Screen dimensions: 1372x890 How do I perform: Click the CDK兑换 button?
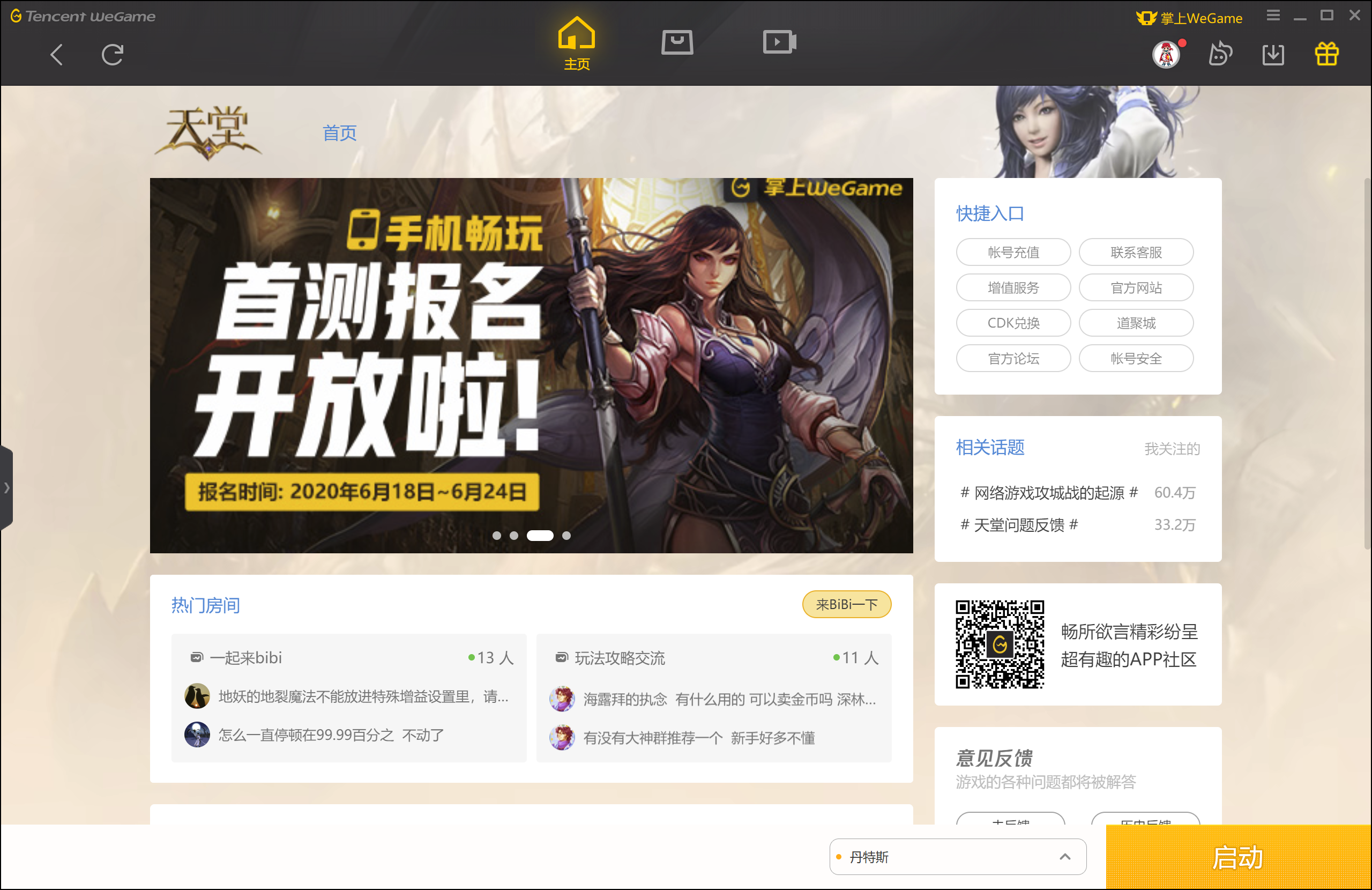[1013, 323]
